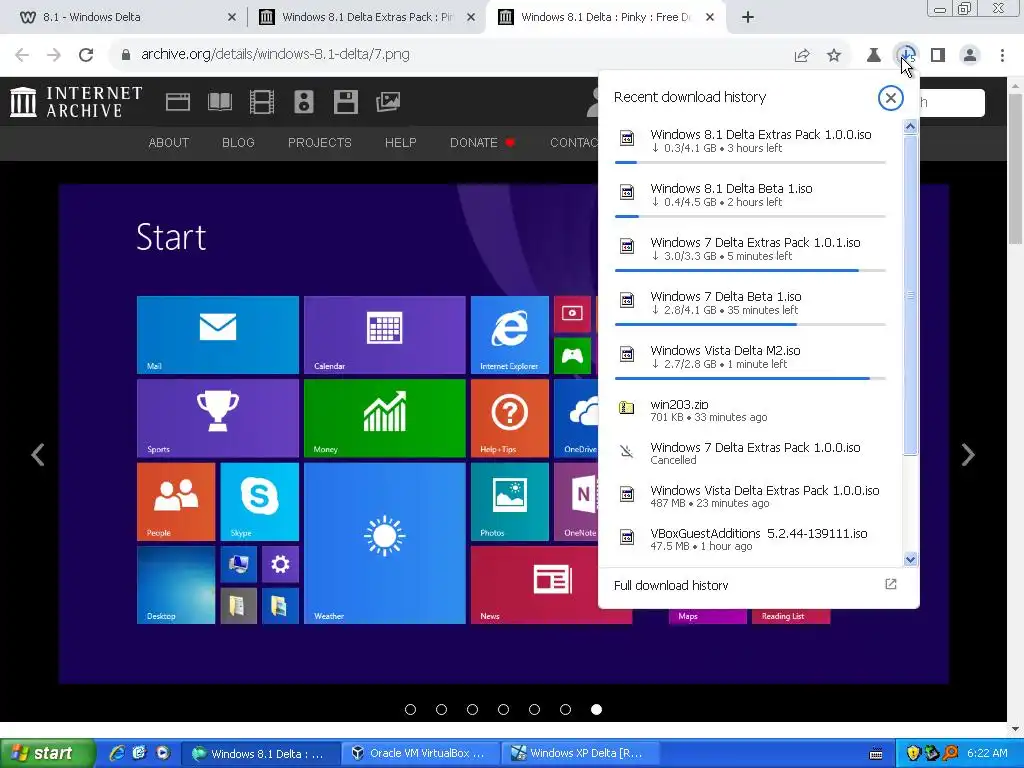
Task: Open the Audio speaker icon
Action: tap(304, 102)
